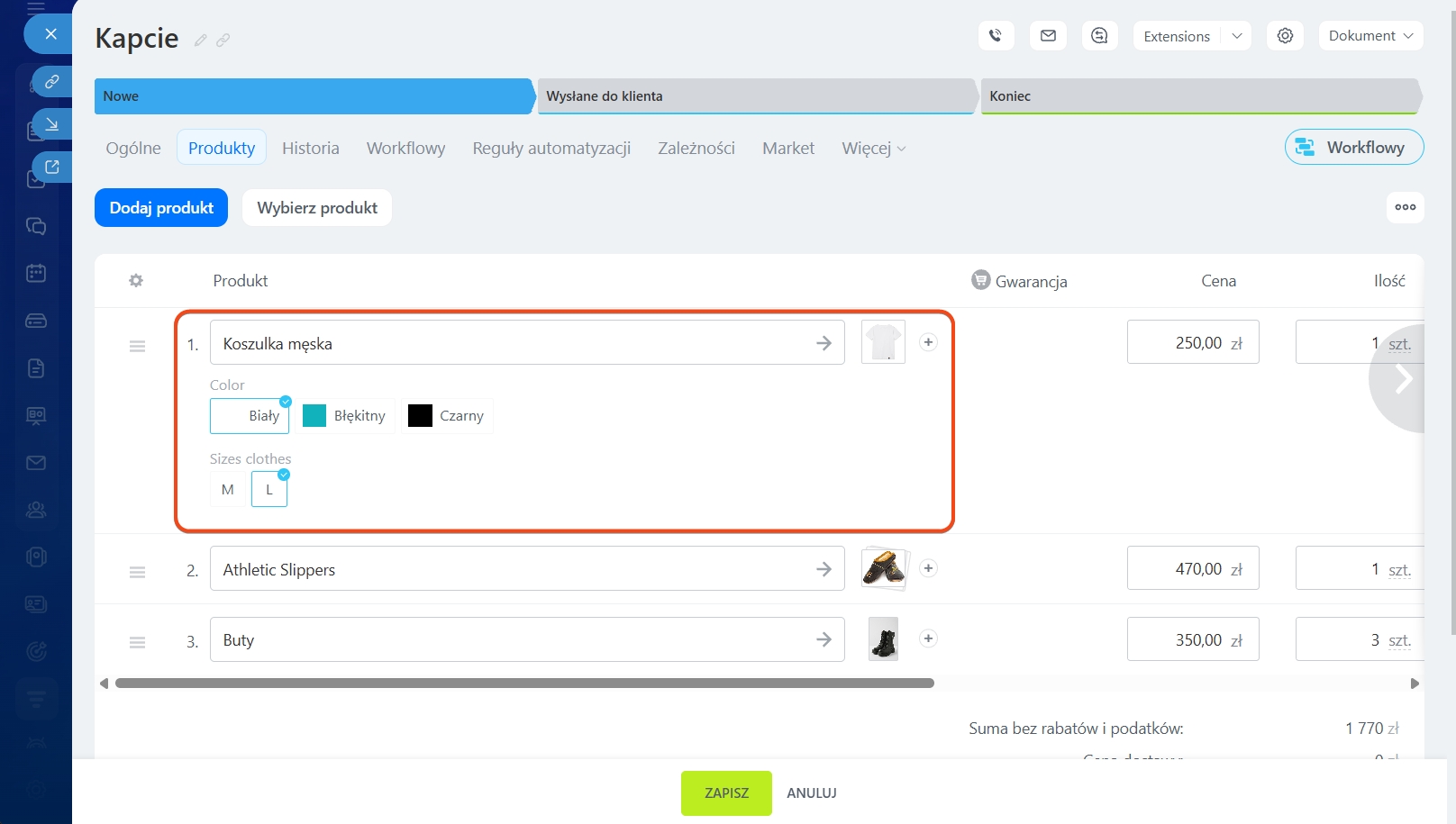Click pencil icon to edit Kapcie title
The width and height of the screenshot is (1456, 824).
coord(200,40)
